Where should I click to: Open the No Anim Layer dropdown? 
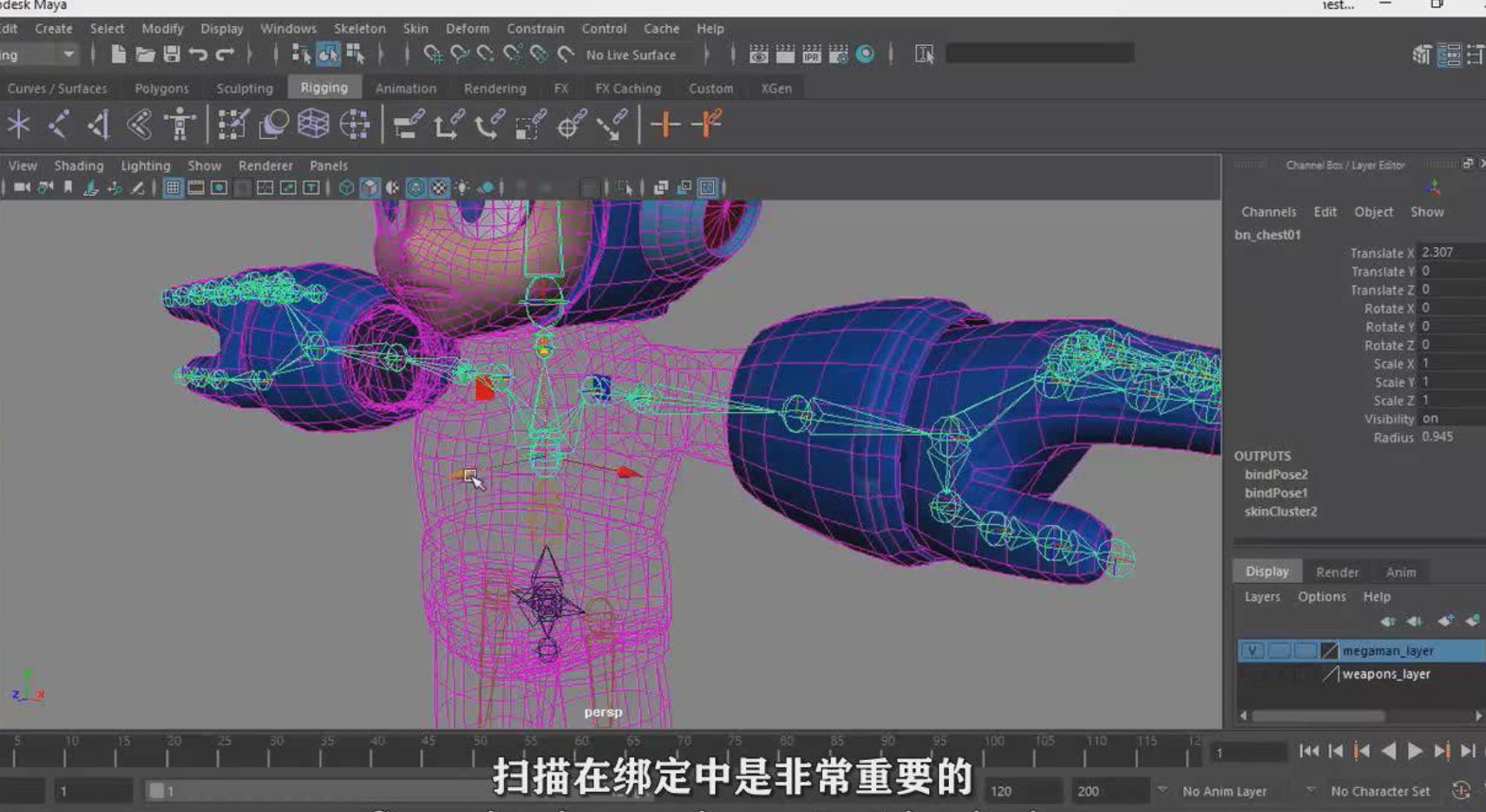click(x=1224, y=791)
